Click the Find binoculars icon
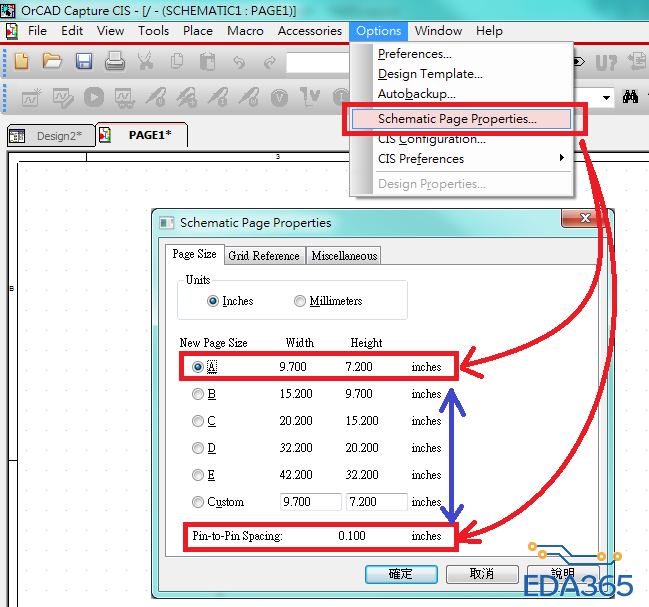The width and height of the screenshot is (649, 607). (x=630, y=97)
